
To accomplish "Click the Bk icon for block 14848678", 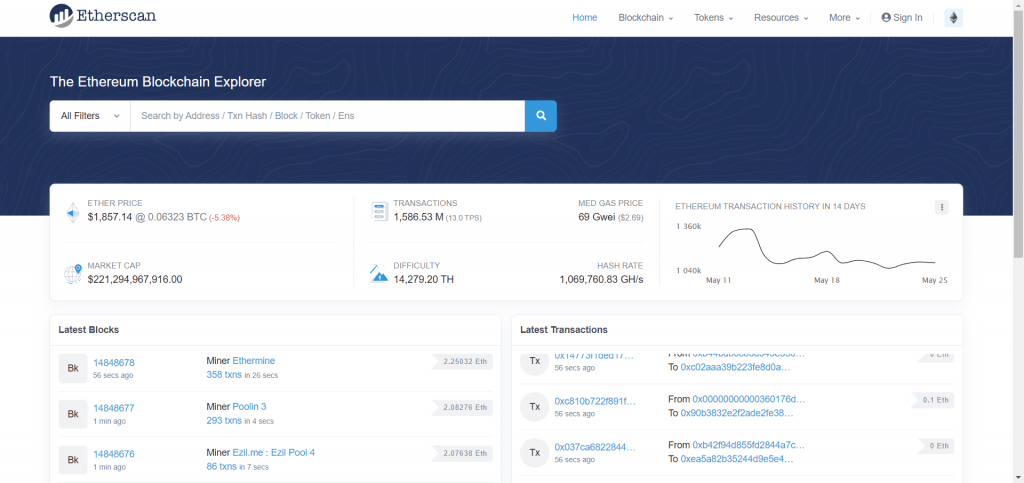I will coord(73,368).
